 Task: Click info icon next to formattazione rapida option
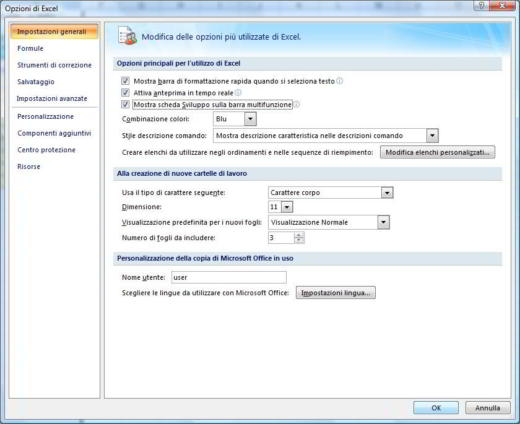pos(339,81)
